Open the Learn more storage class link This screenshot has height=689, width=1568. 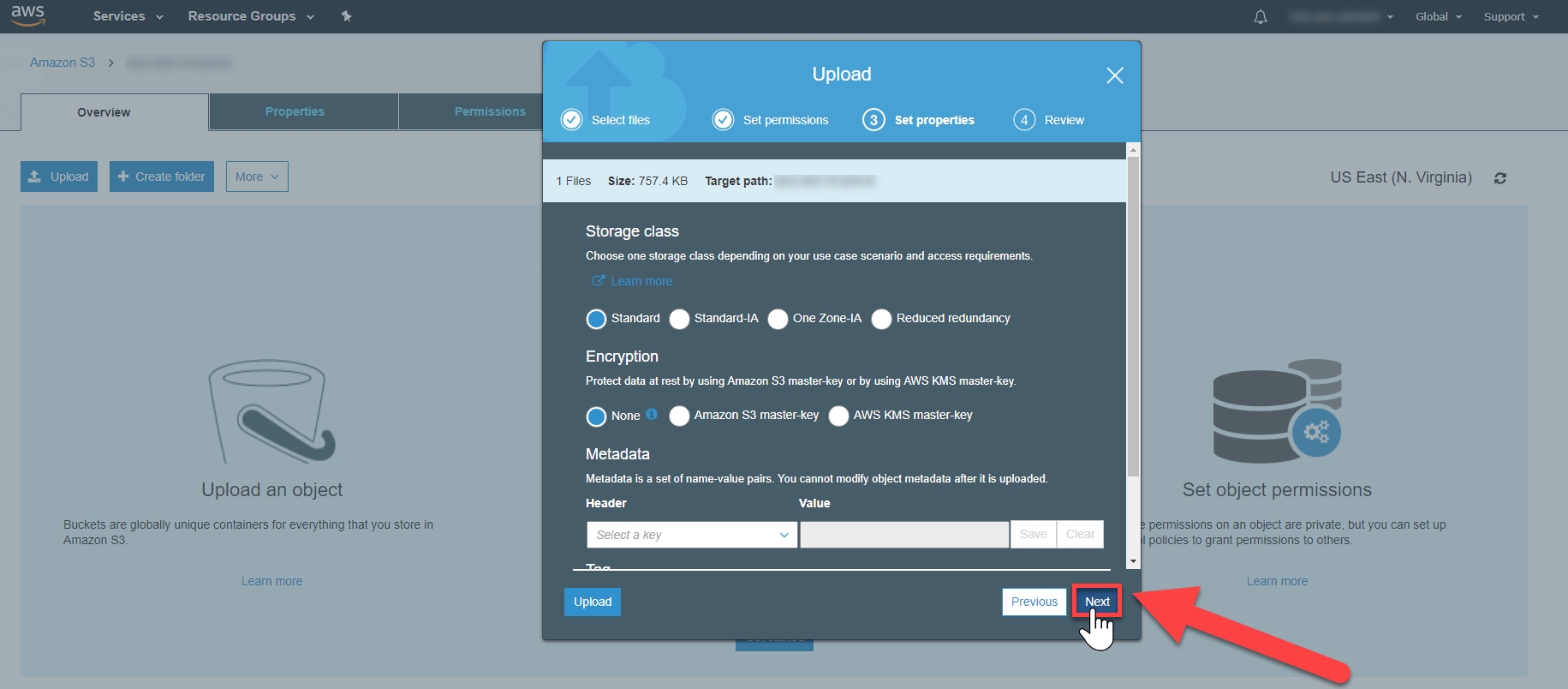pyautogui.click(x=641, y=281)
